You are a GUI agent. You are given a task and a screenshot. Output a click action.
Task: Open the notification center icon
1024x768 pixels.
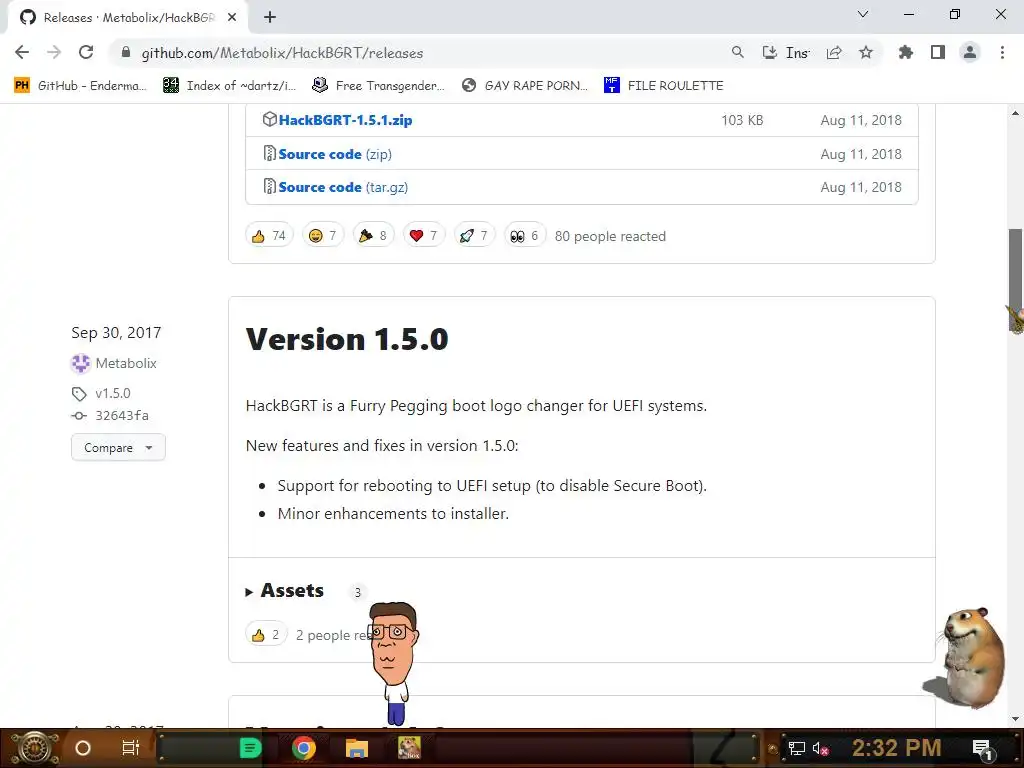pos(982,748)
